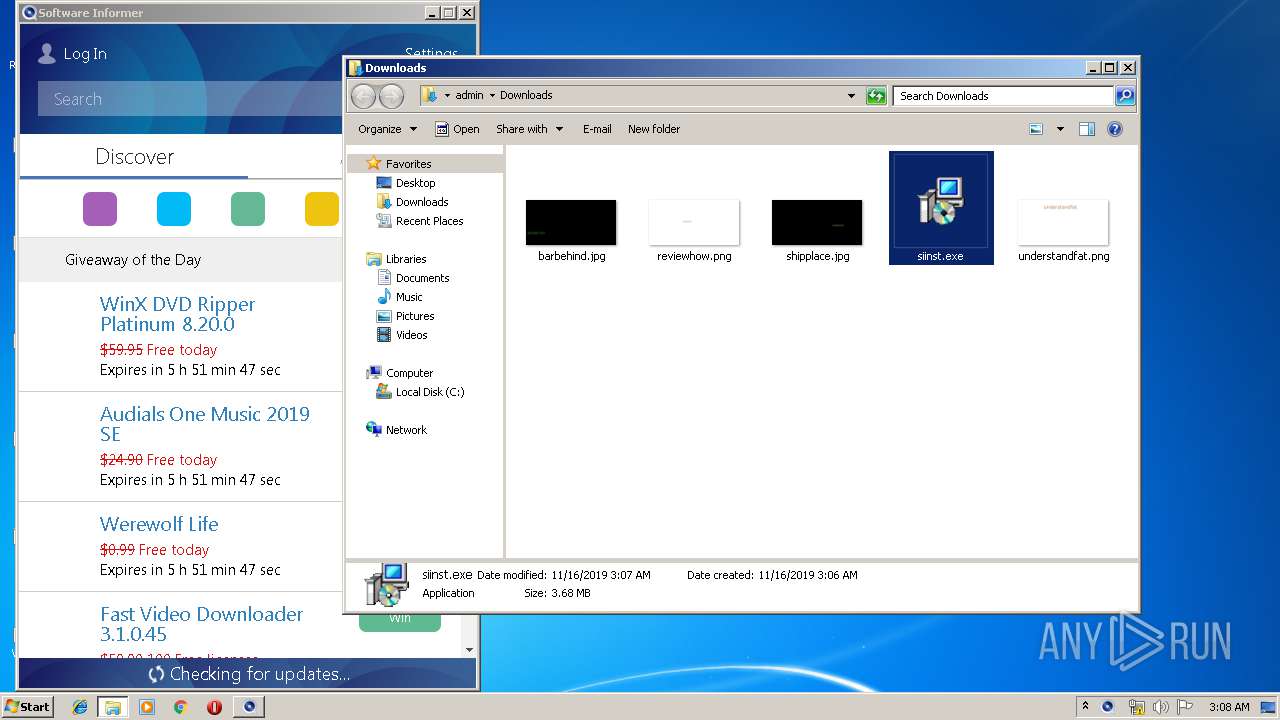Click the 3:08 AM taskbar clock
The image size is (1280, 720).
pos(1229,707)
